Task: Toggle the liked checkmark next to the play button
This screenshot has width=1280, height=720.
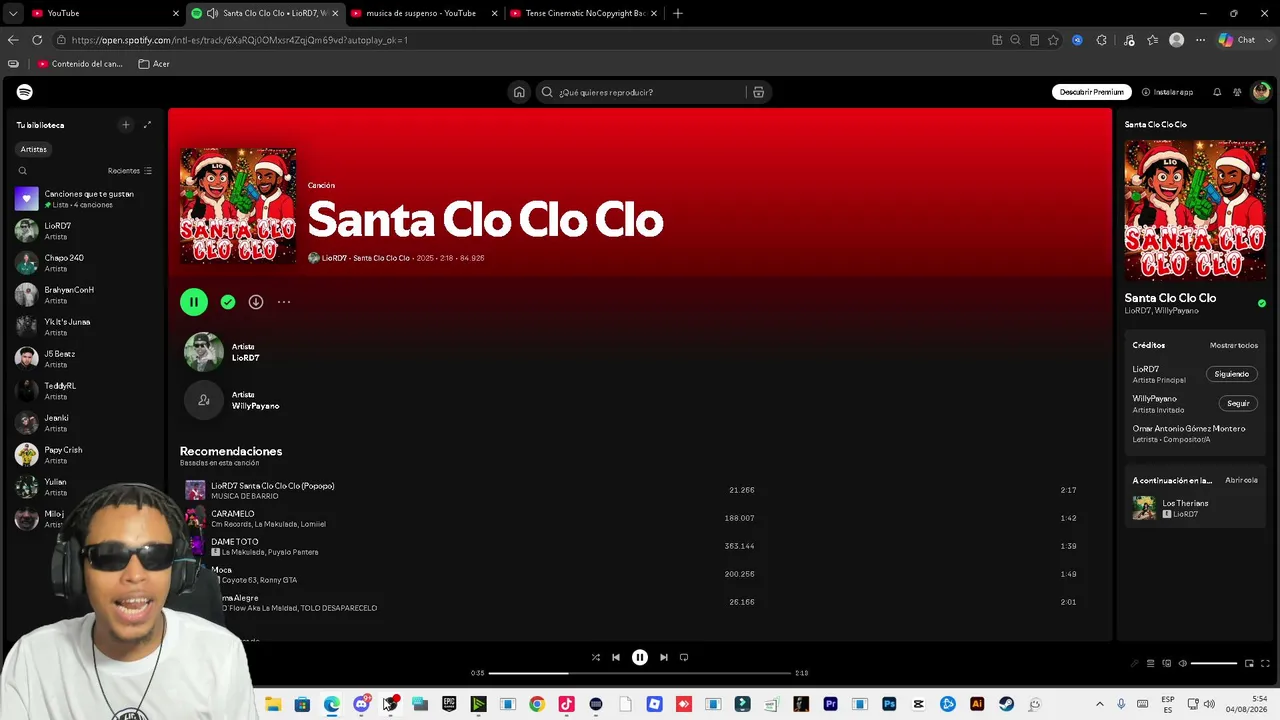Action: click(x=228, y=302)
